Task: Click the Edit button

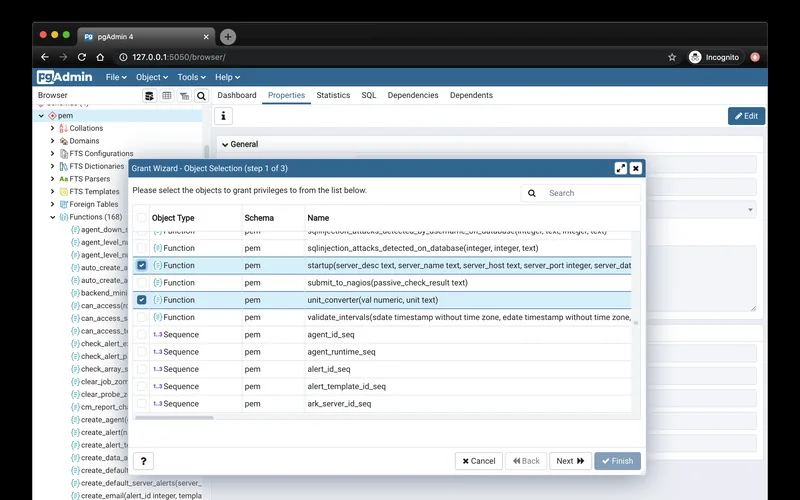Action: (746, 116)
